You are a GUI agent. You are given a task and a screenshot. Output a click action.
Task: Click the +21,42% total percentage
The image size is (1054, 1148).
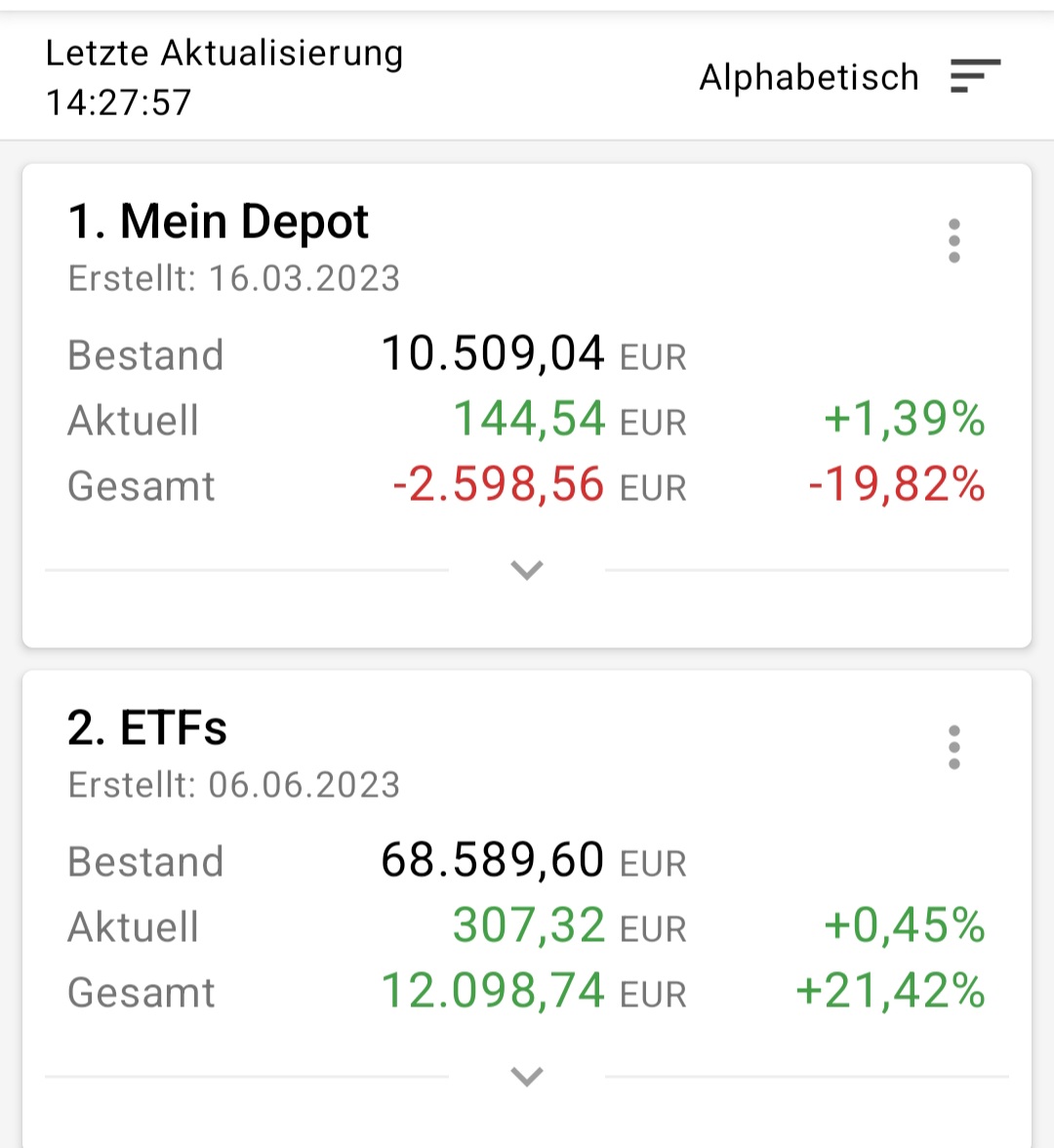[x=890, y=992]
